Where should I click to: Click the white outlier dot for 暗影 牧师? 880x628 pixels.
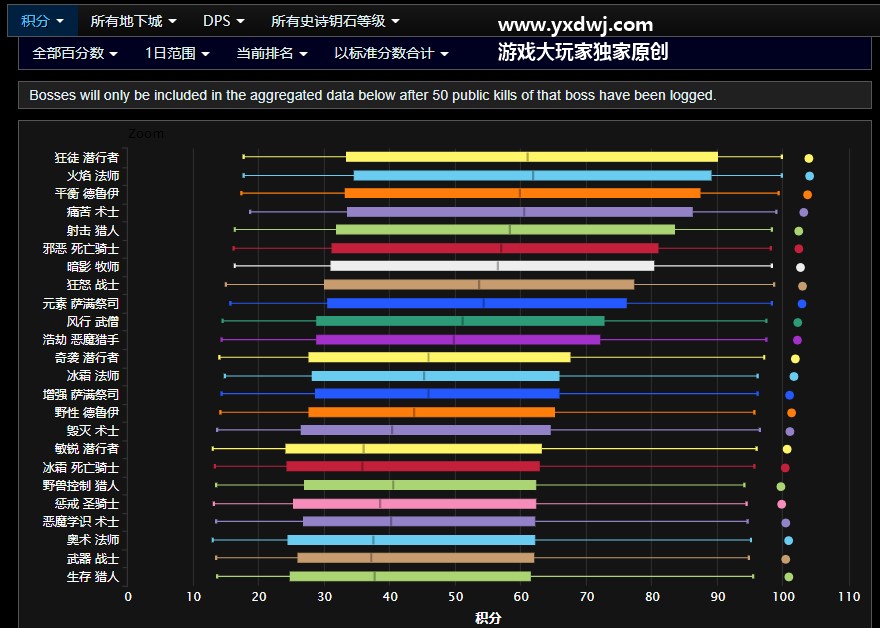pos(800,267)
